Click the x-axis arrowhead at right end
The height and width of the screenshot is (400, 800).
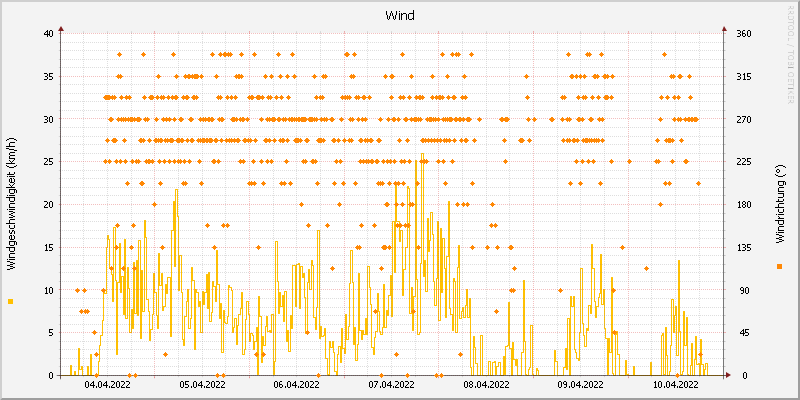728,376
